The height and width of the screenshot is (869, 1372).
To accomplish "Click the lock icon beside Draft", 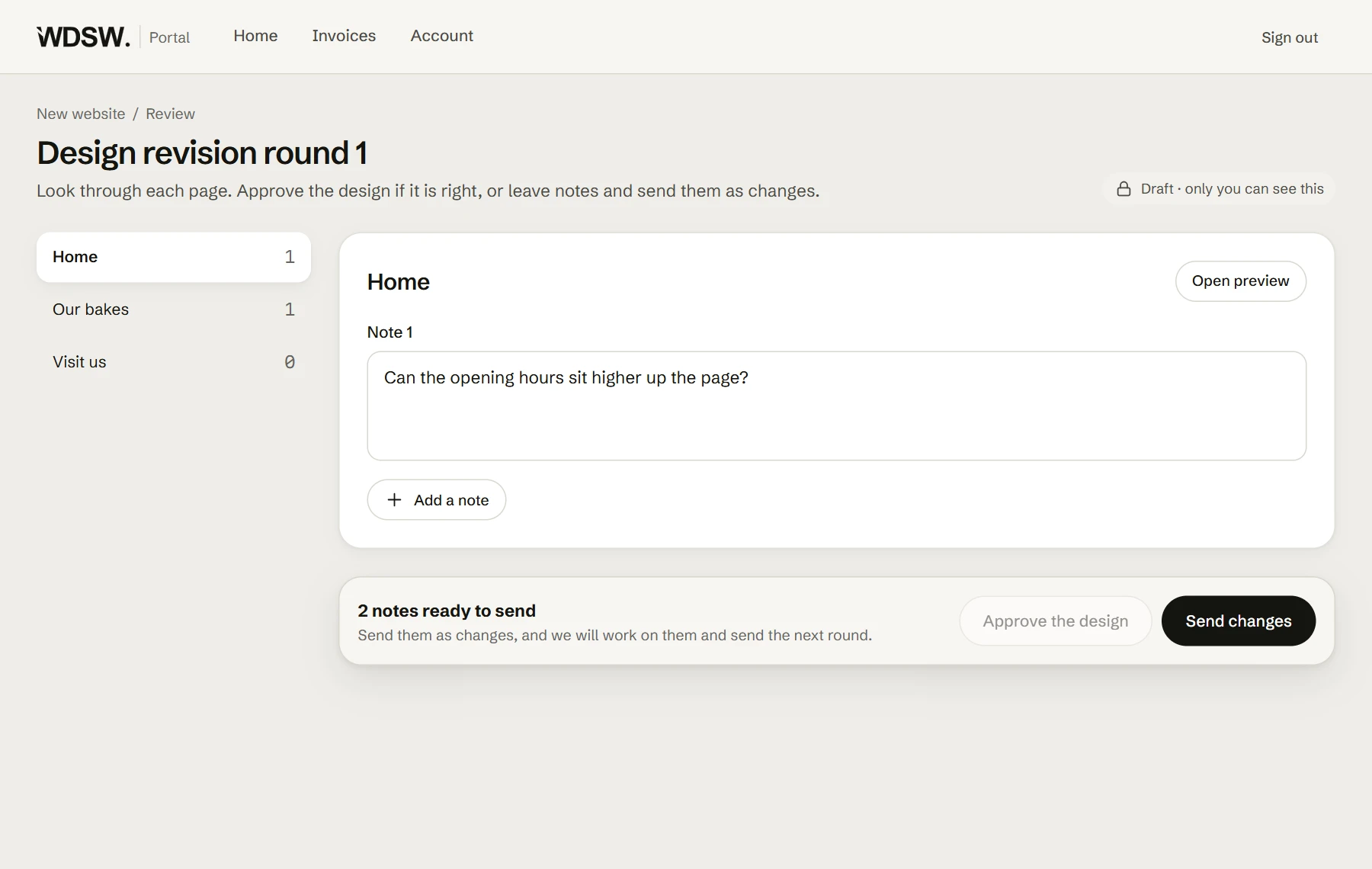I will point(1124,189).
